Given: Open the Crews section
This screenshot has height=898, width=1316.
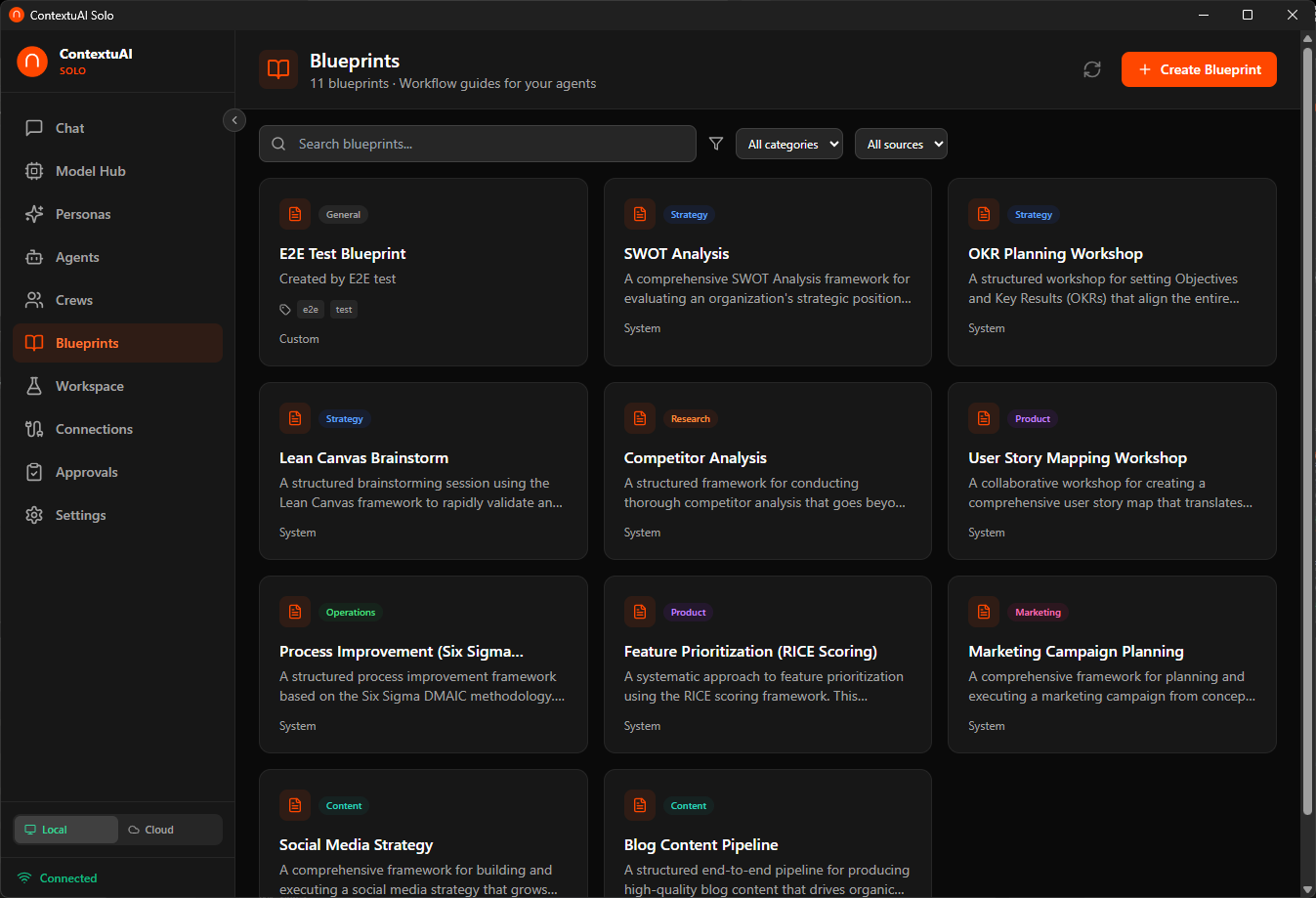Looking at the screenshot, I should point(74,300).
